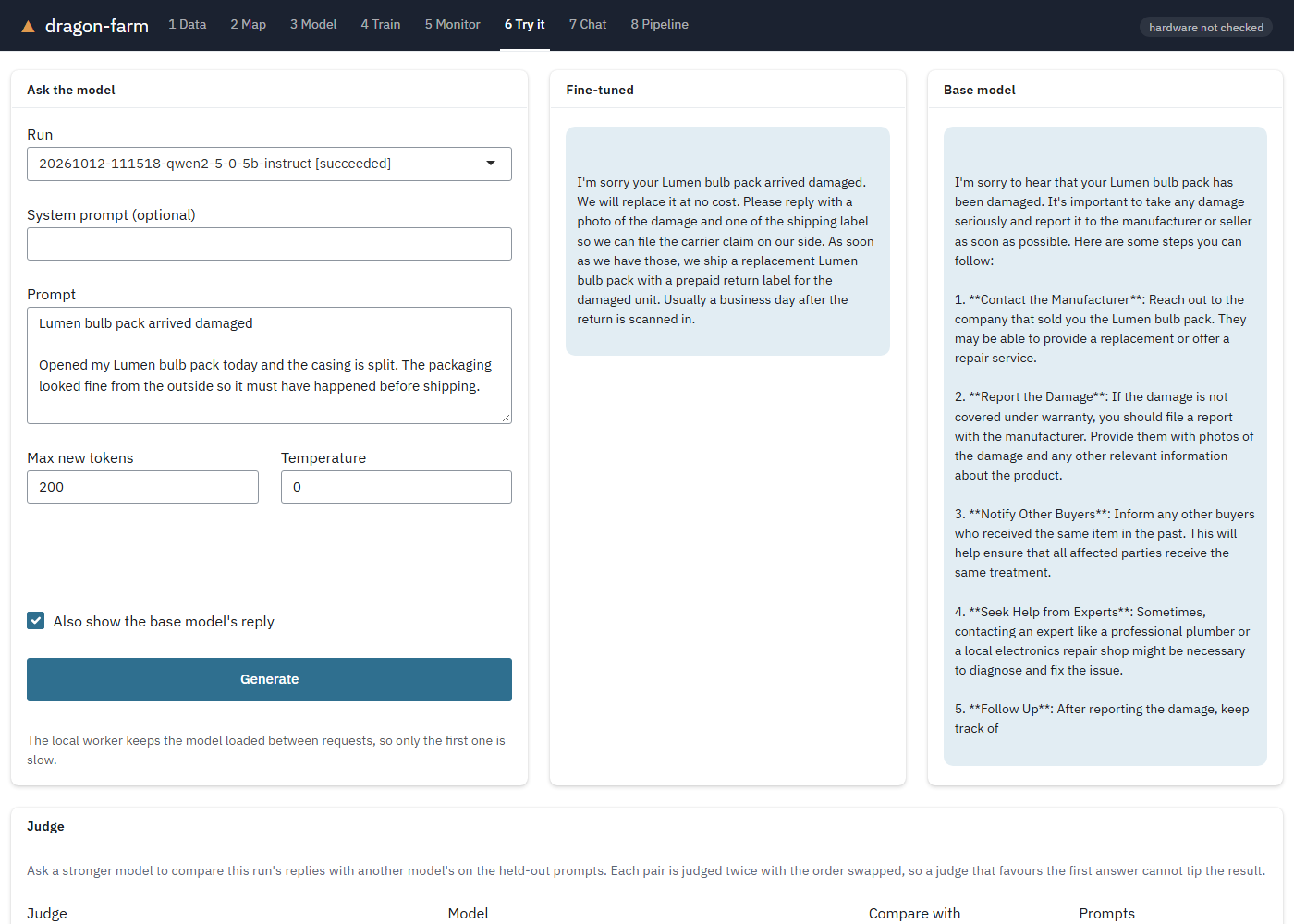Switch to the 2 Map tab
The image size is (1294, 924).
[249, 24]
